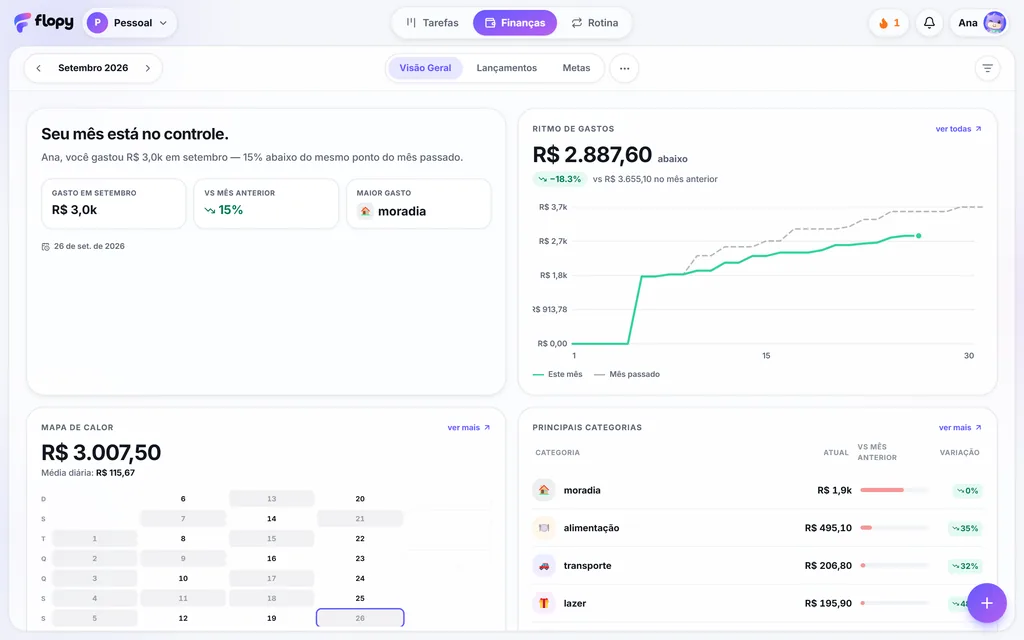Screen dimensions: 1024x640
Task: Click 'ver mais' in Principais Categorias
Action: pyautogui.click(x=960, y=428)
